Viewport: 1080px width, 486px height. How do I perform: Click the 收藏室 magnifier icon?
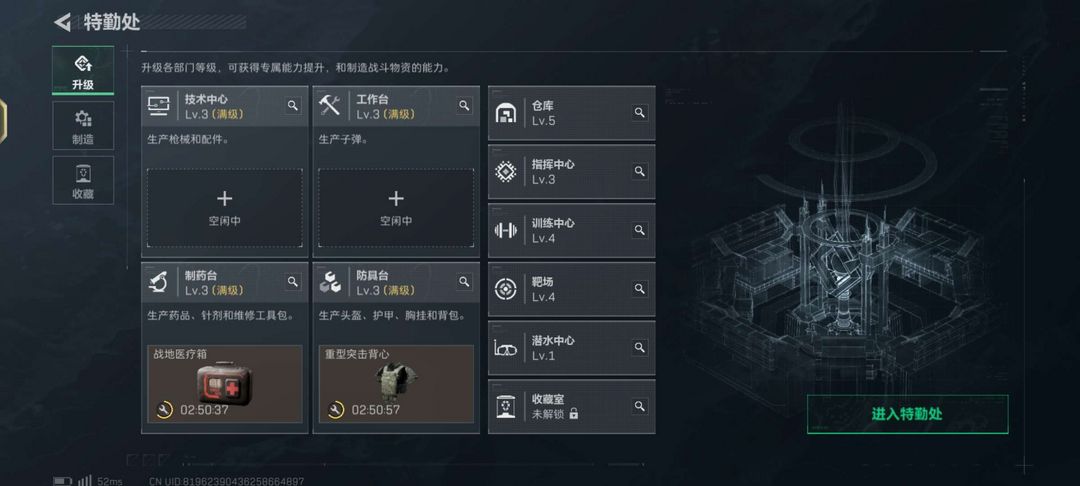click(x=640, y=406)
